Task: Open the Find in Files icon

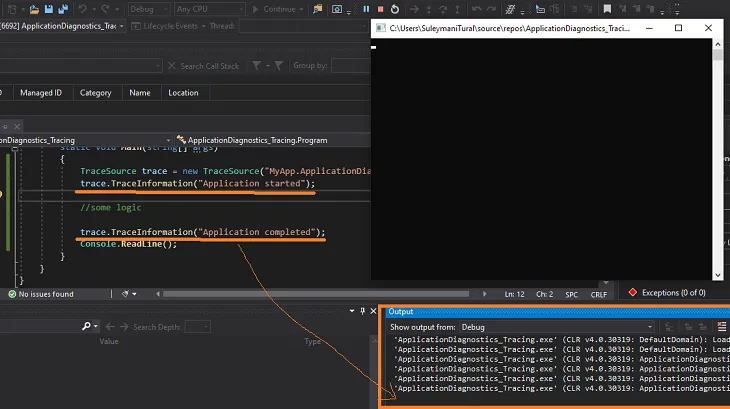Action: coord(318,9)
